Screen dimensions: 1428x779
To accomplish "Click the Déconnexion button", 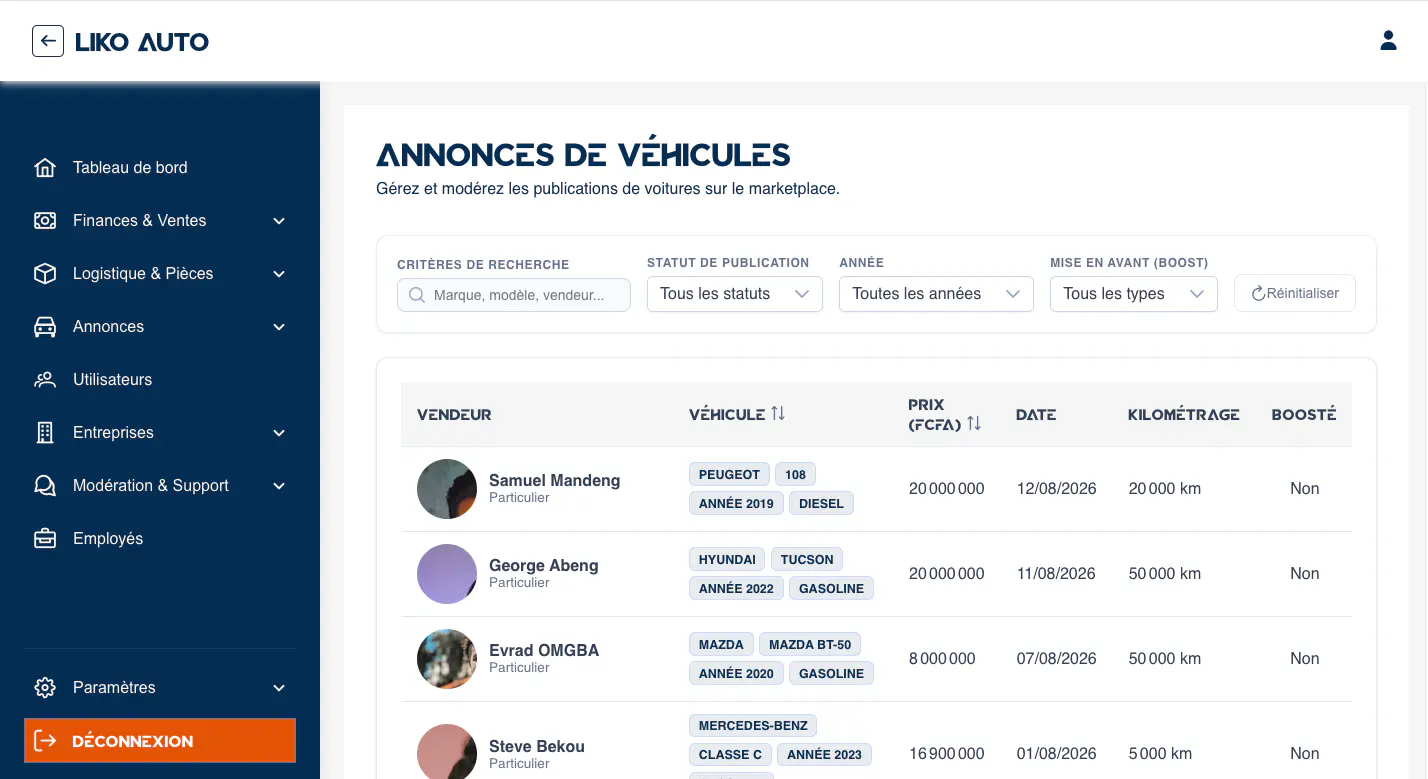I will click(160, 741).
